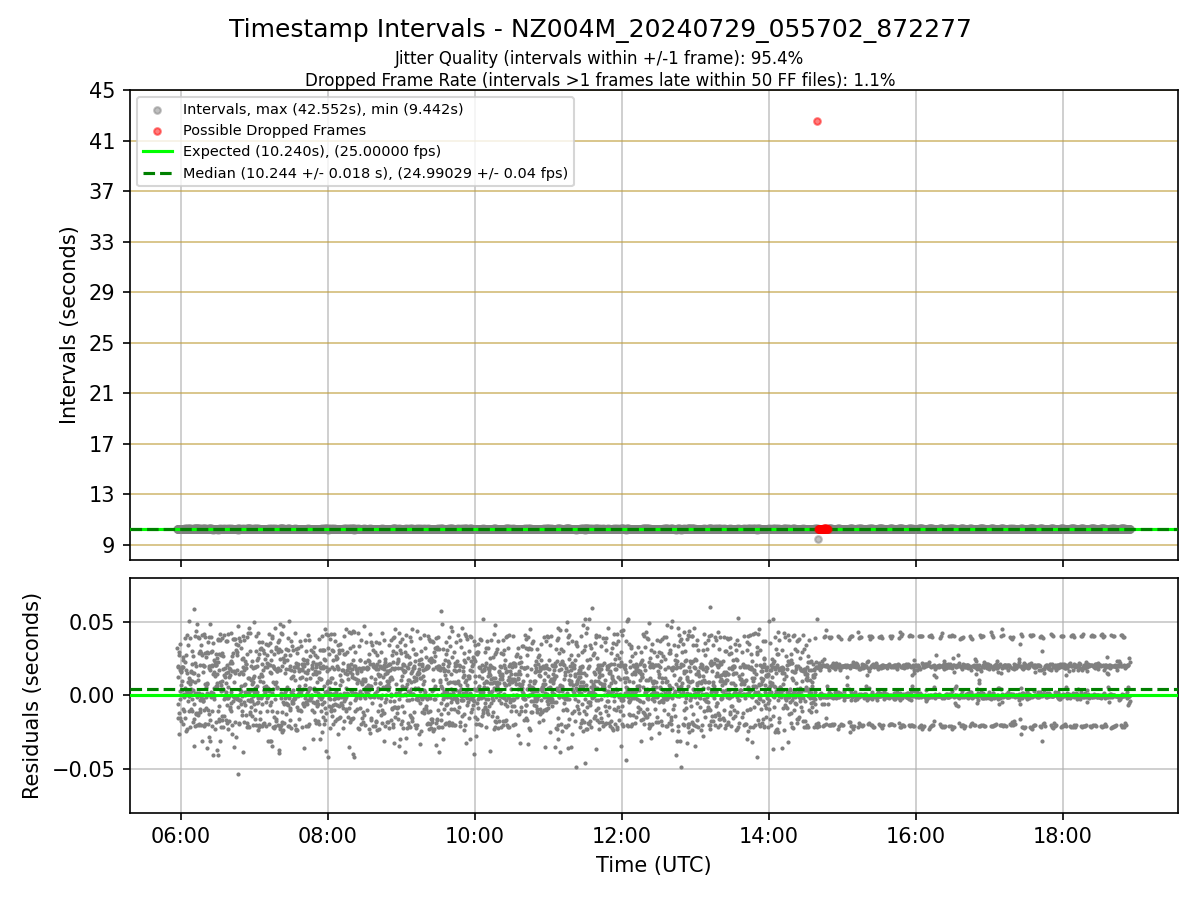This screenshot has width=1200, height=900.
Task: Click the red dot icon in the legend
Action: pos(157,130)
